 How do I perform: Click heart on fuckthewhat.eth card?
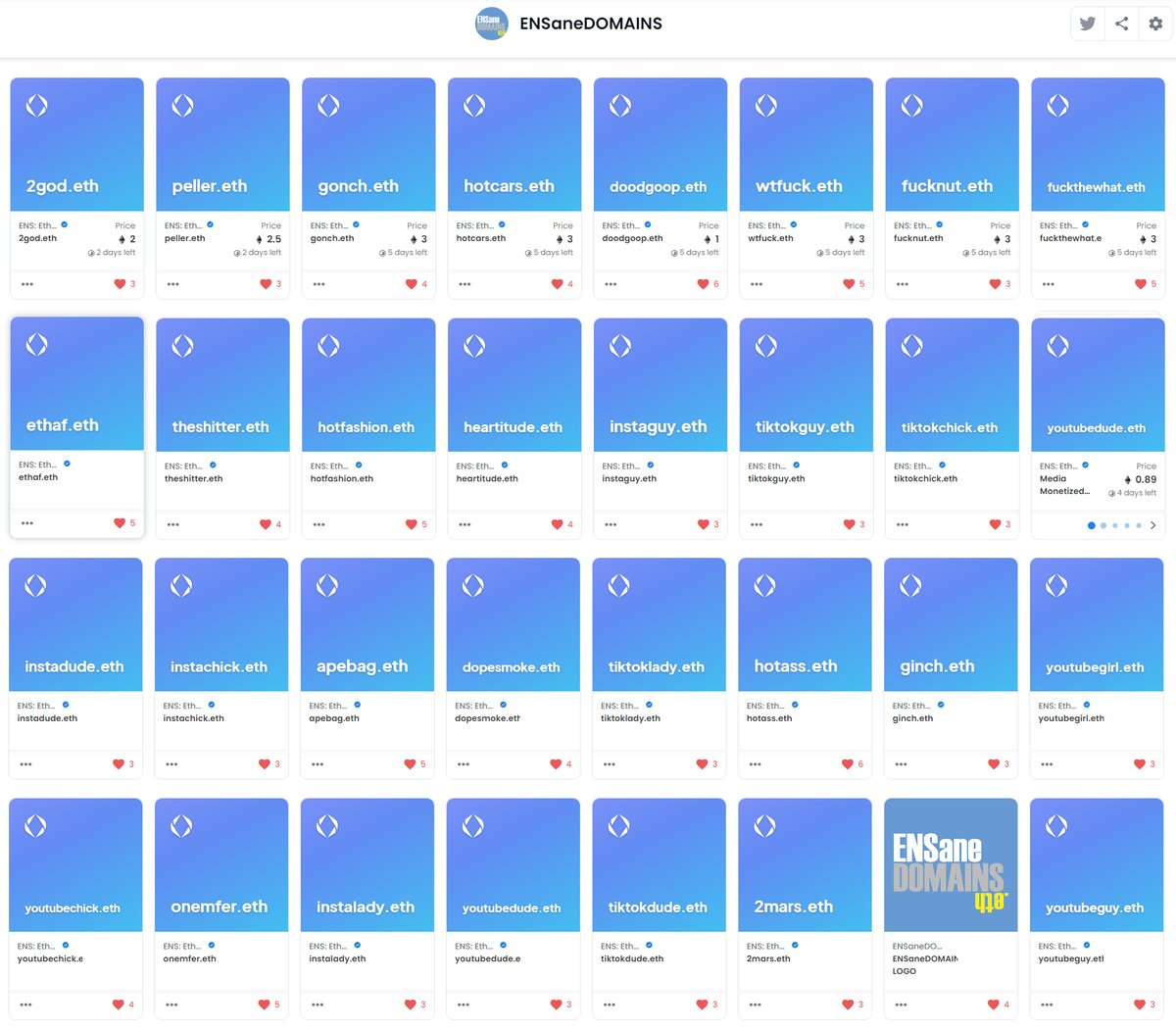pyautogui.click(x=1141, y=284)
